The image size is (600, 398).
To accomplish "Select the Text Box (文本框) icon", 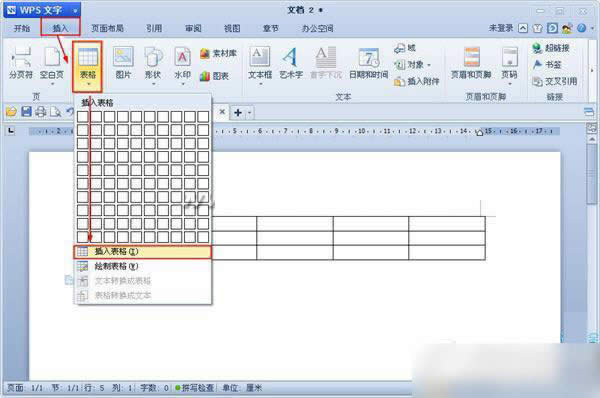I will tap(260, 64).
